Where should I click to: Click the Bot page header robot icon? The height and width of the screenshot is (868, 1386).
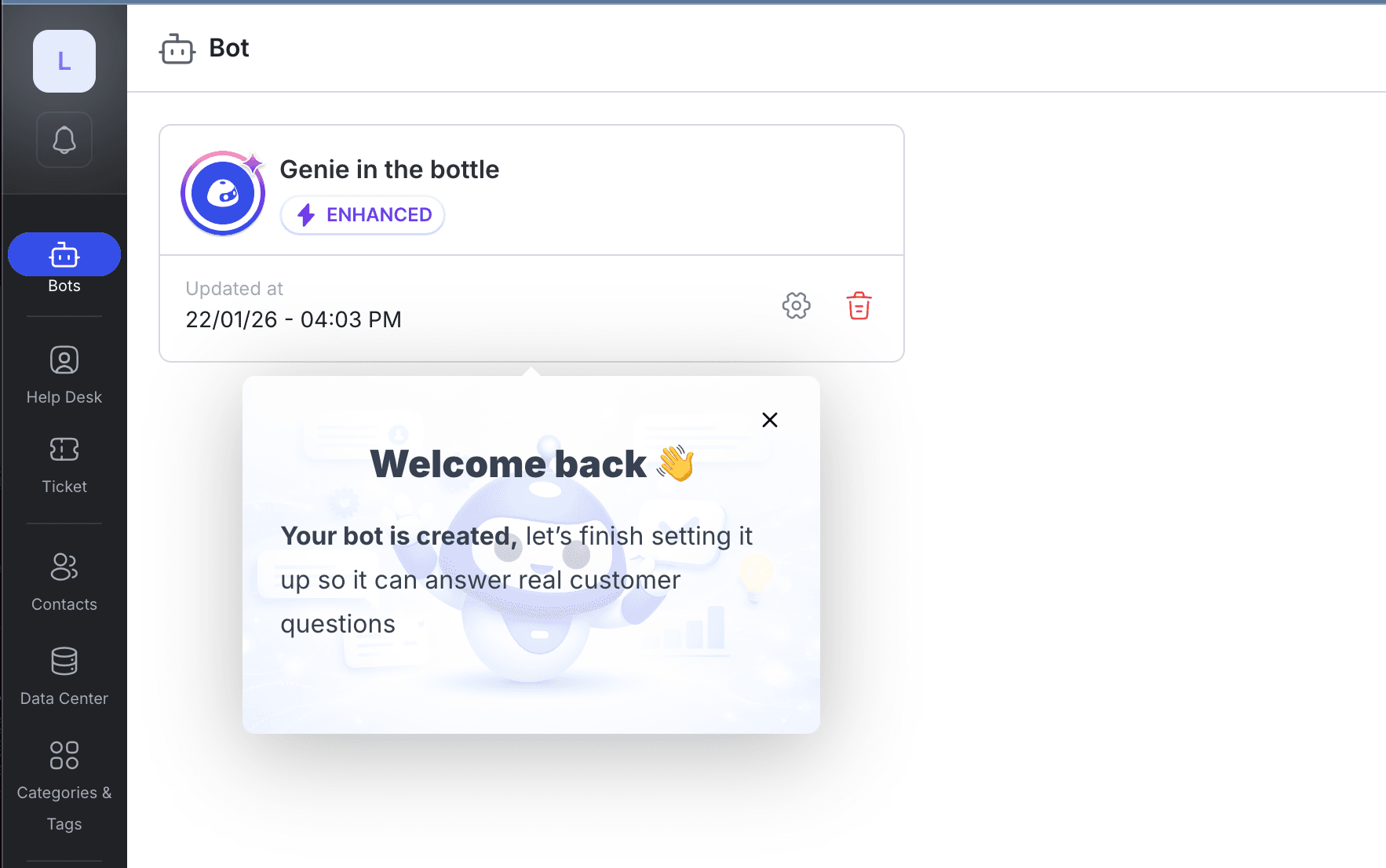pyautogui.click(x=177, y=48)
